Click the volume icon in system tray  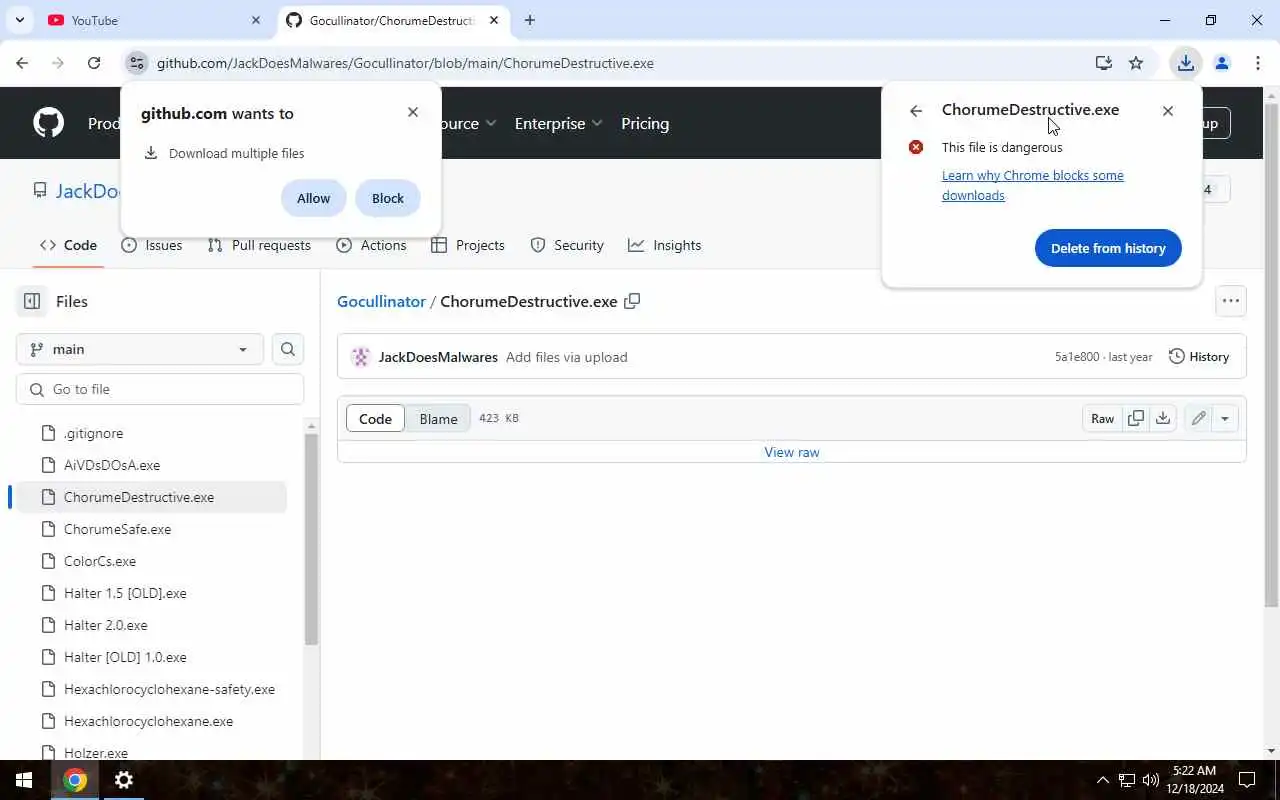click(x=1150, y=780)
